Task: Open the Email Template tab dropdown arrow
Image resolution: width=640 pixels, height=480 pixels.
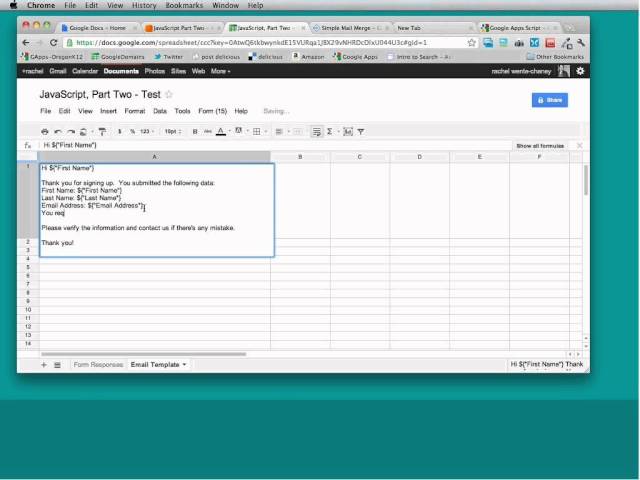Action: [x=184, y=364]
